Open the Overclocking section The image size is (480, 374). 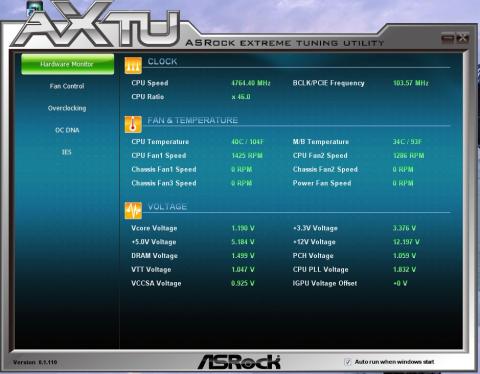pos(67,108)
